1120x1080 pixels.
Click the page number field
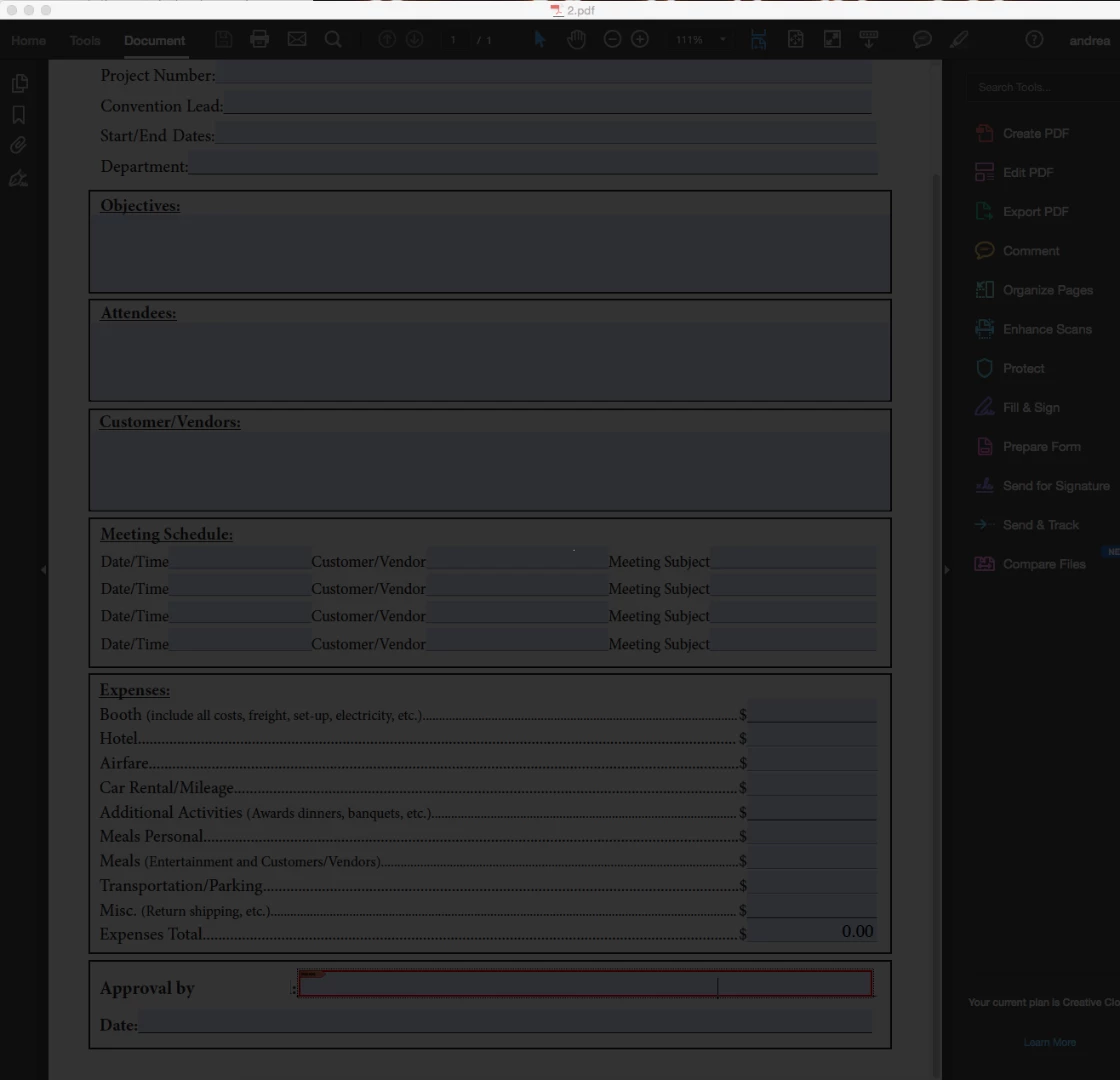[x=453, y=40]
